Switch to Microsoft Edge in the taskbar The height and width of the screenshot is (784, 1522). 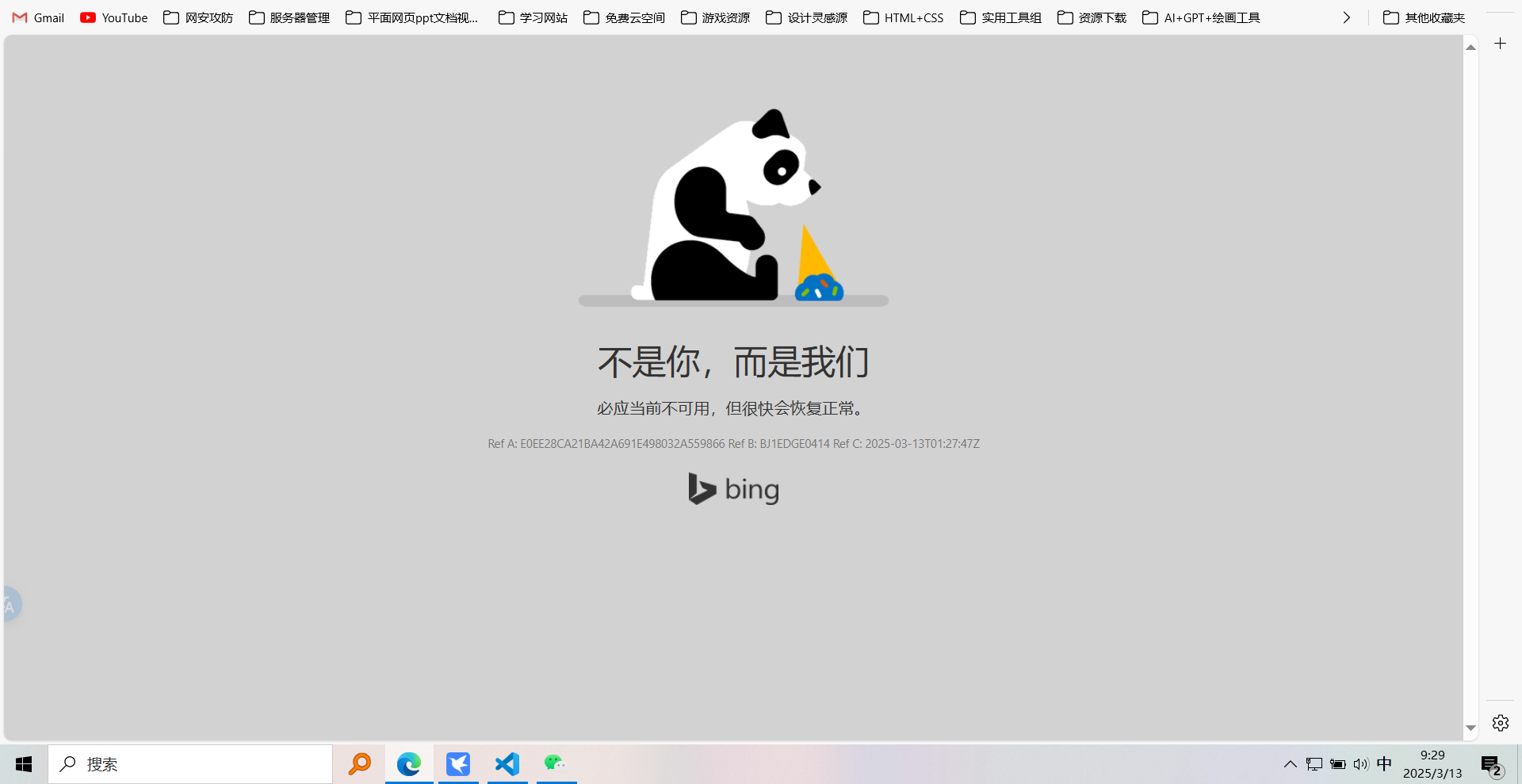(409, 764)
